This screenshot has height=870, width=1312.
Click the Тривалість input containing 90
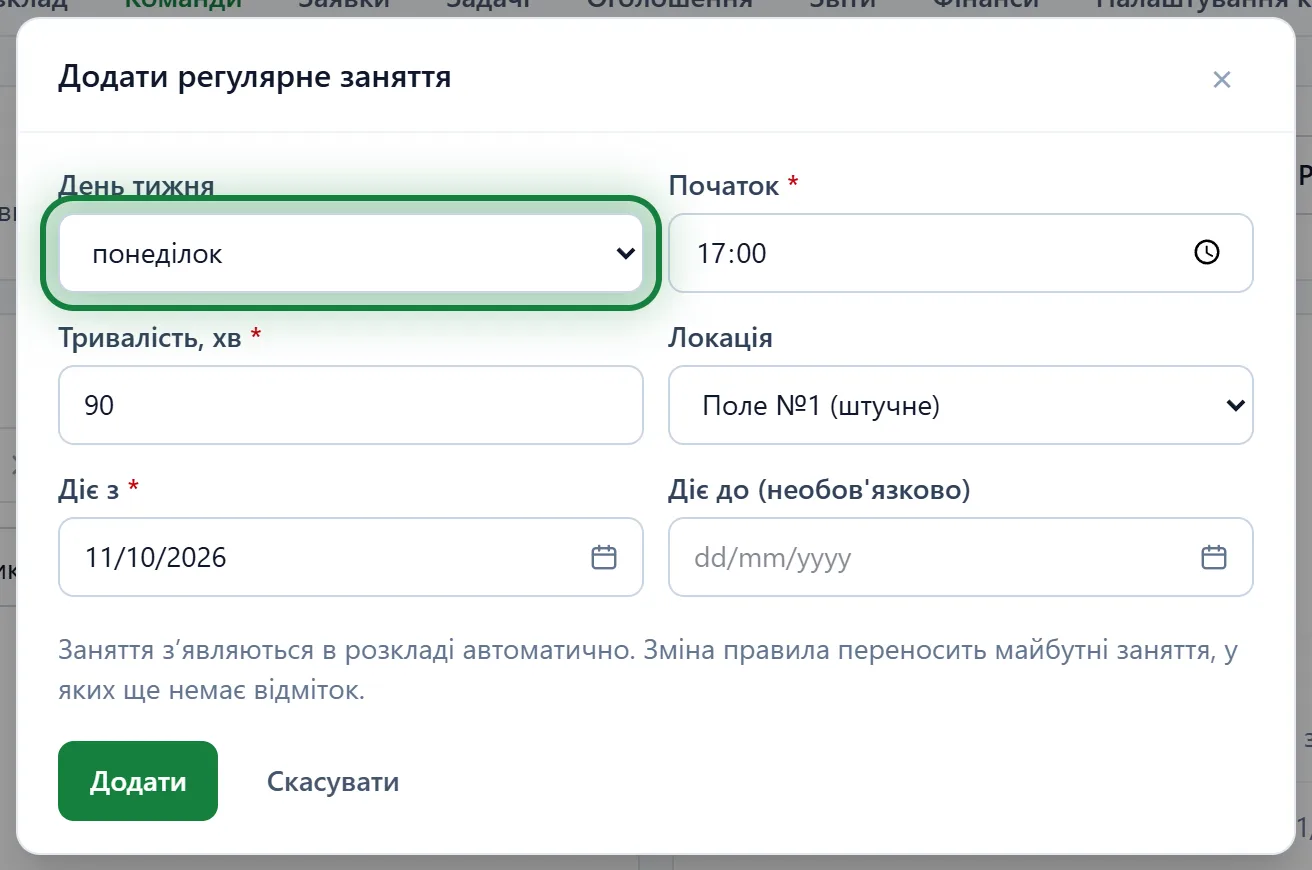pos(351,405)
